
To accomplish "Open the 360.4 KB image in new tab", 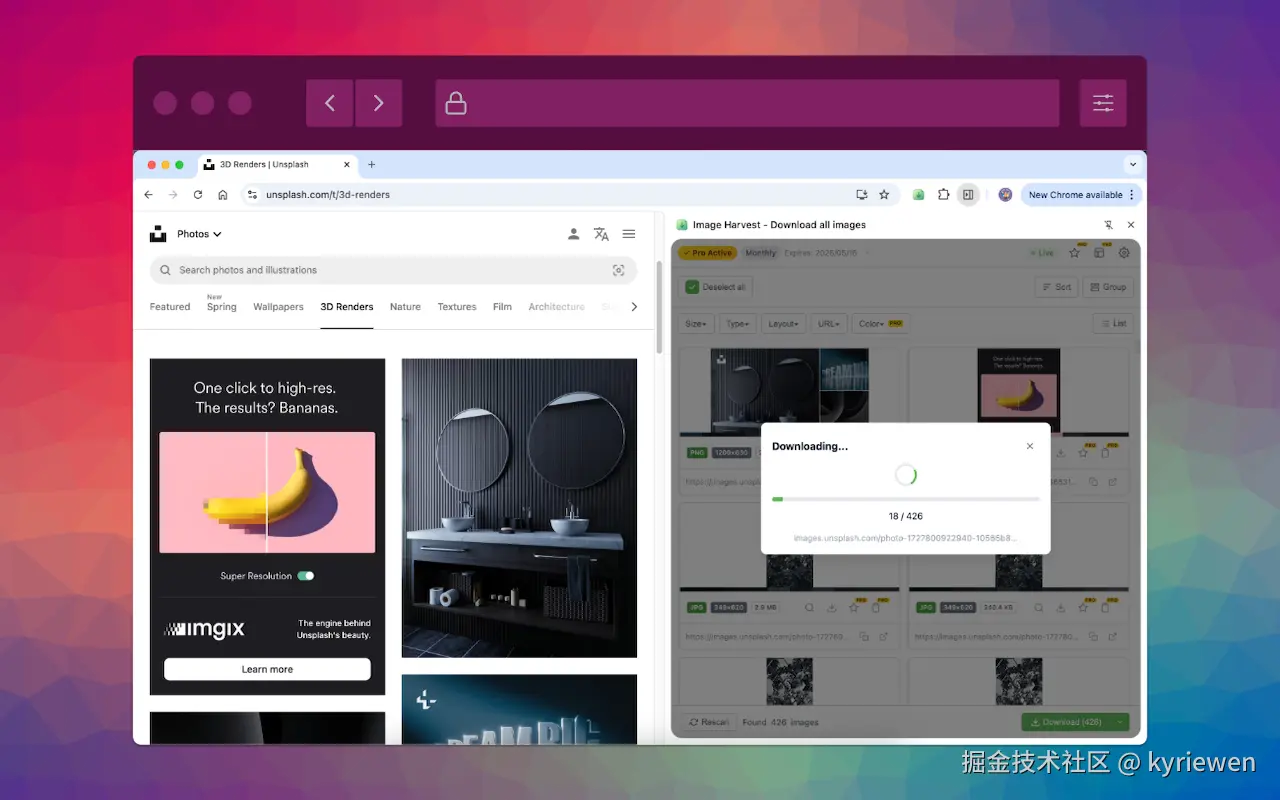I will 1113,636.
